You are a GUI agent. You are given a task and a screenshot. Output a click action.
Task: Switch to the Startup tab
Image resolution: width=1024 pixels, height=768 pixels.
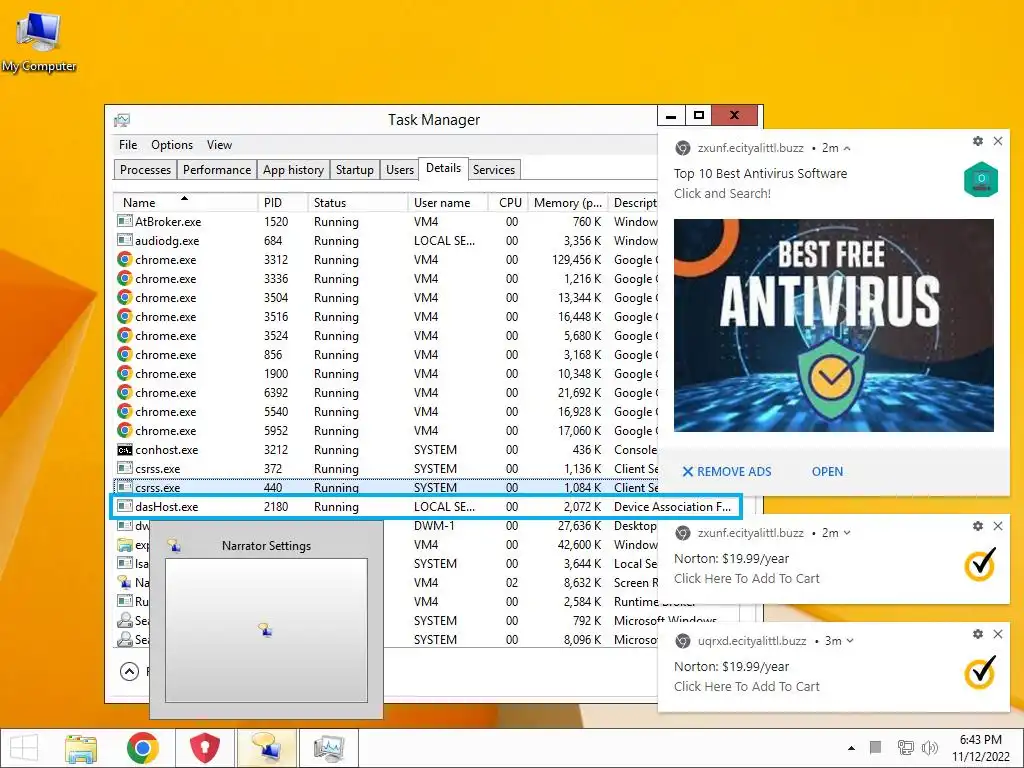[x=355, y=170]
